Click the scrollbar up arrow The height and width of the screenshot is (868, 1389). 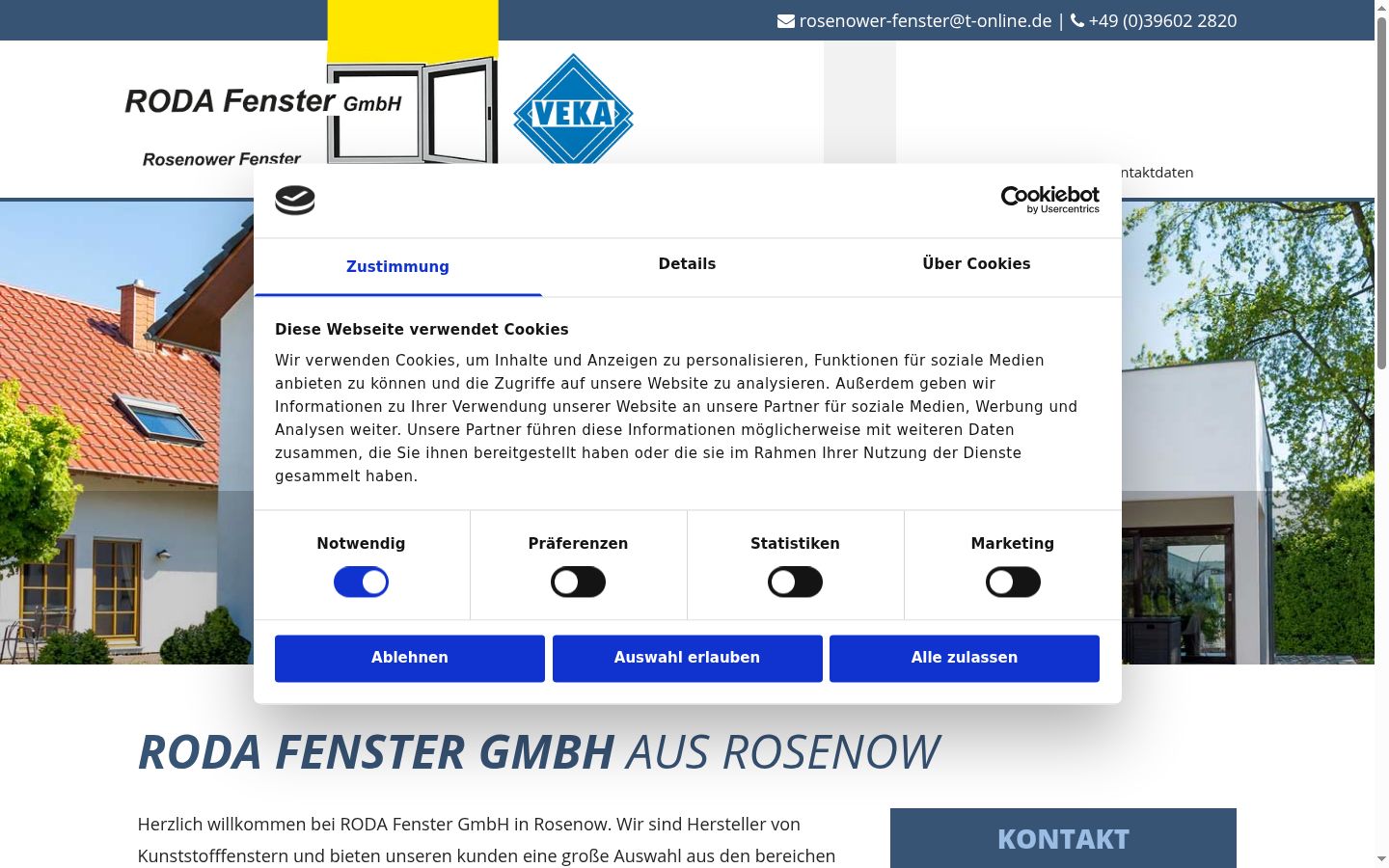point(1381,8)
